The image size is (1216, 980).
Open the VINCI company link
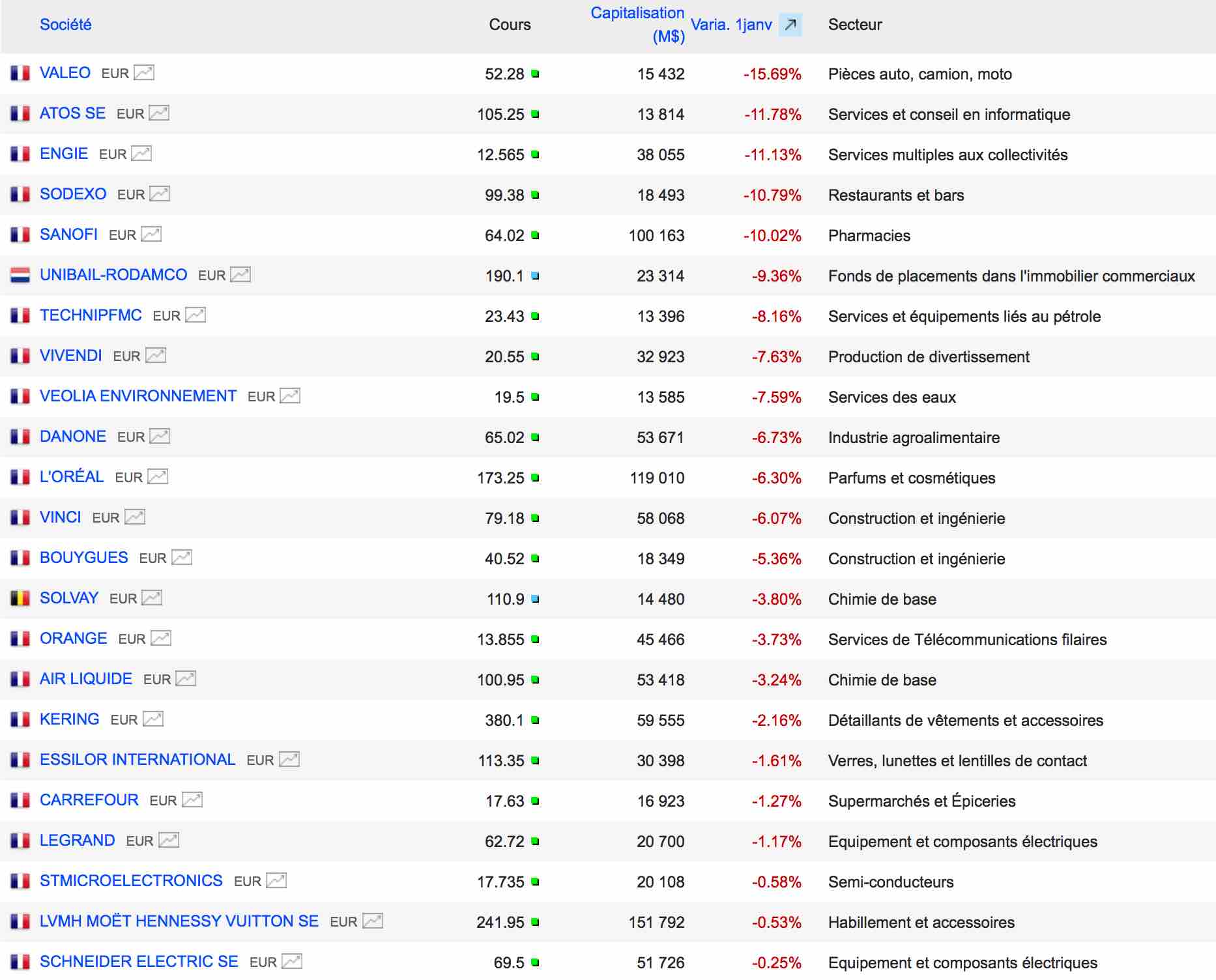tap(61, 517)
